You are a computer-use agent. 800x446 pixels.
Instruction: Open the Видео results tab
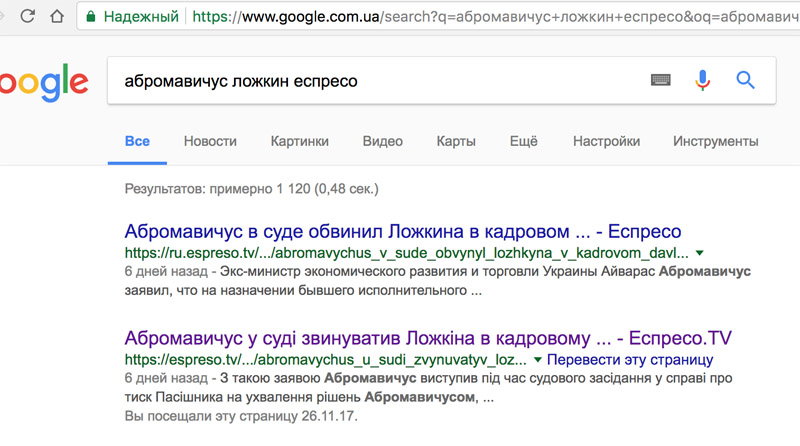(383, 141)
